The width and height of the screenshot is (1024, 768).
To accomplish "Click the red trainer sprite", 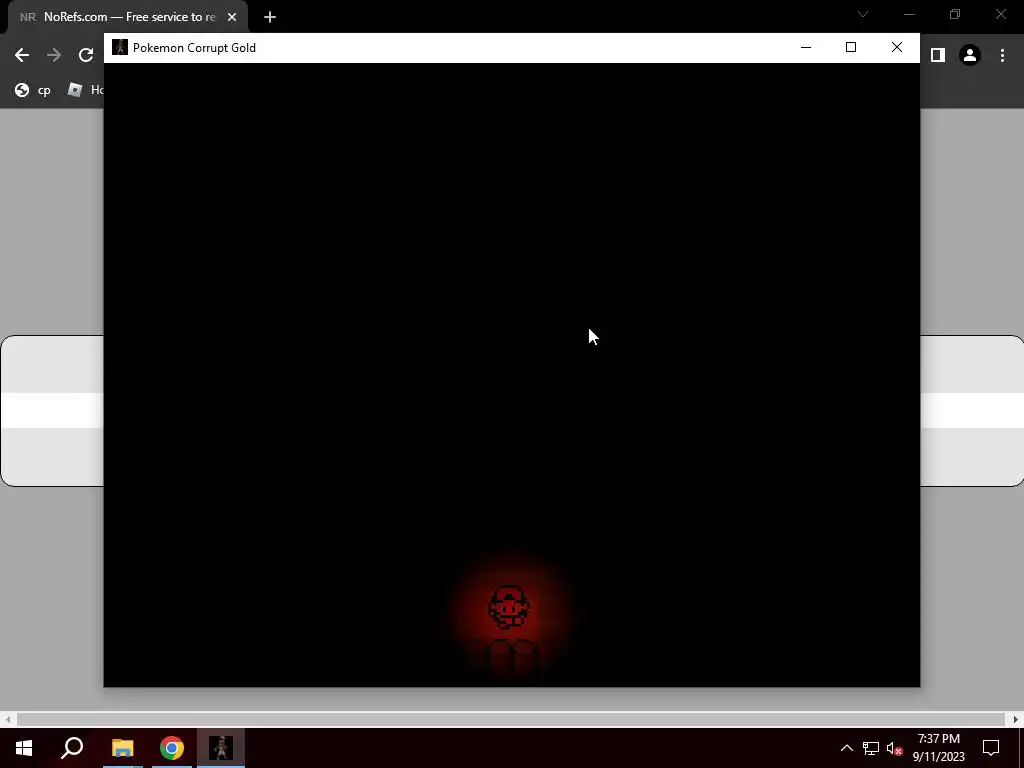I will pos(509,607).
